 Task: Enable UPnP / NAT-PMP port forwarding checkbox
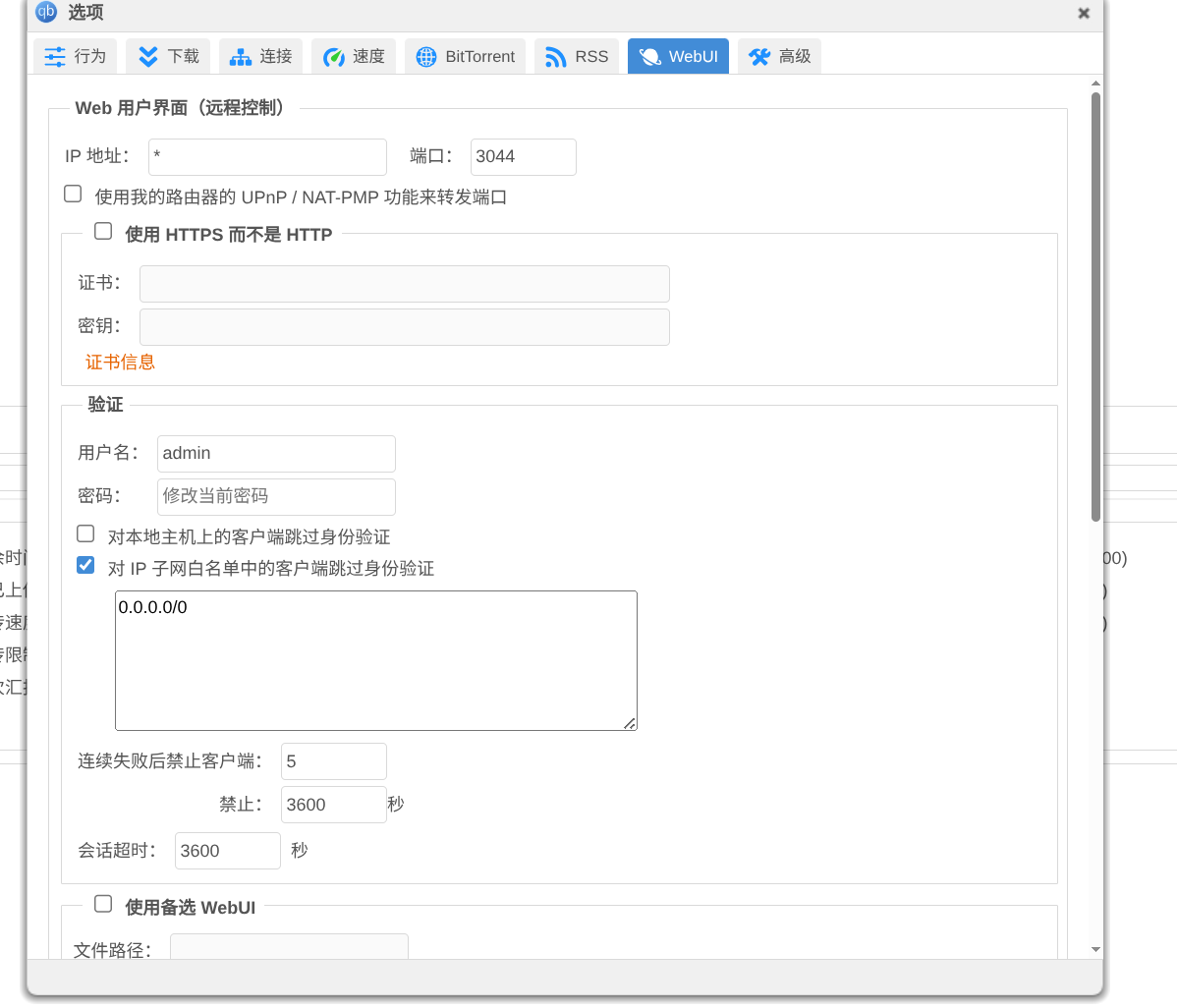point(73,195)
